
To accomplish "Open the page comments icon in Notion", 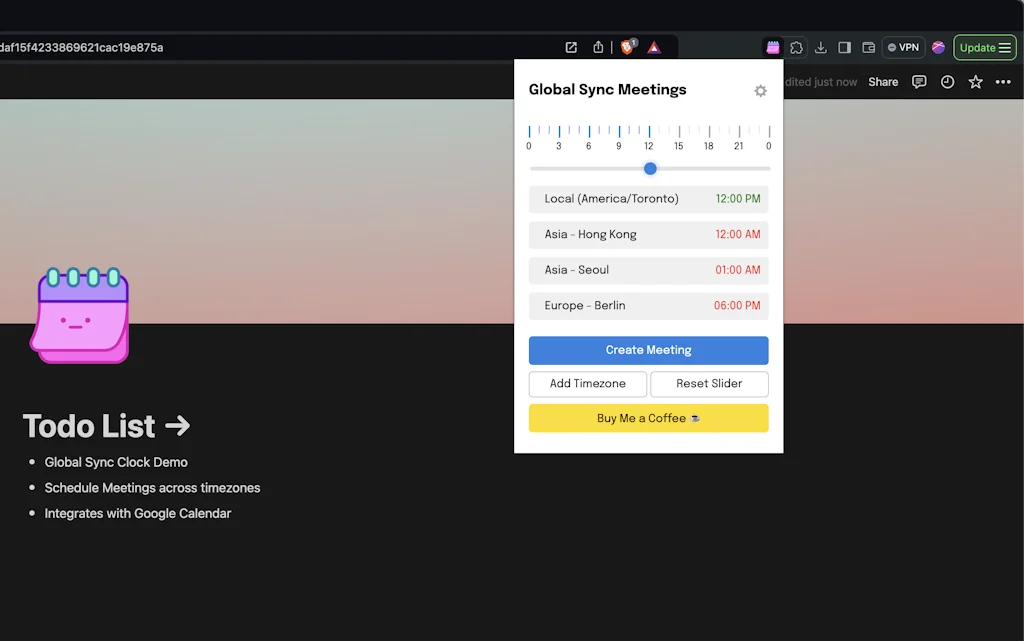I will point(919,82).
